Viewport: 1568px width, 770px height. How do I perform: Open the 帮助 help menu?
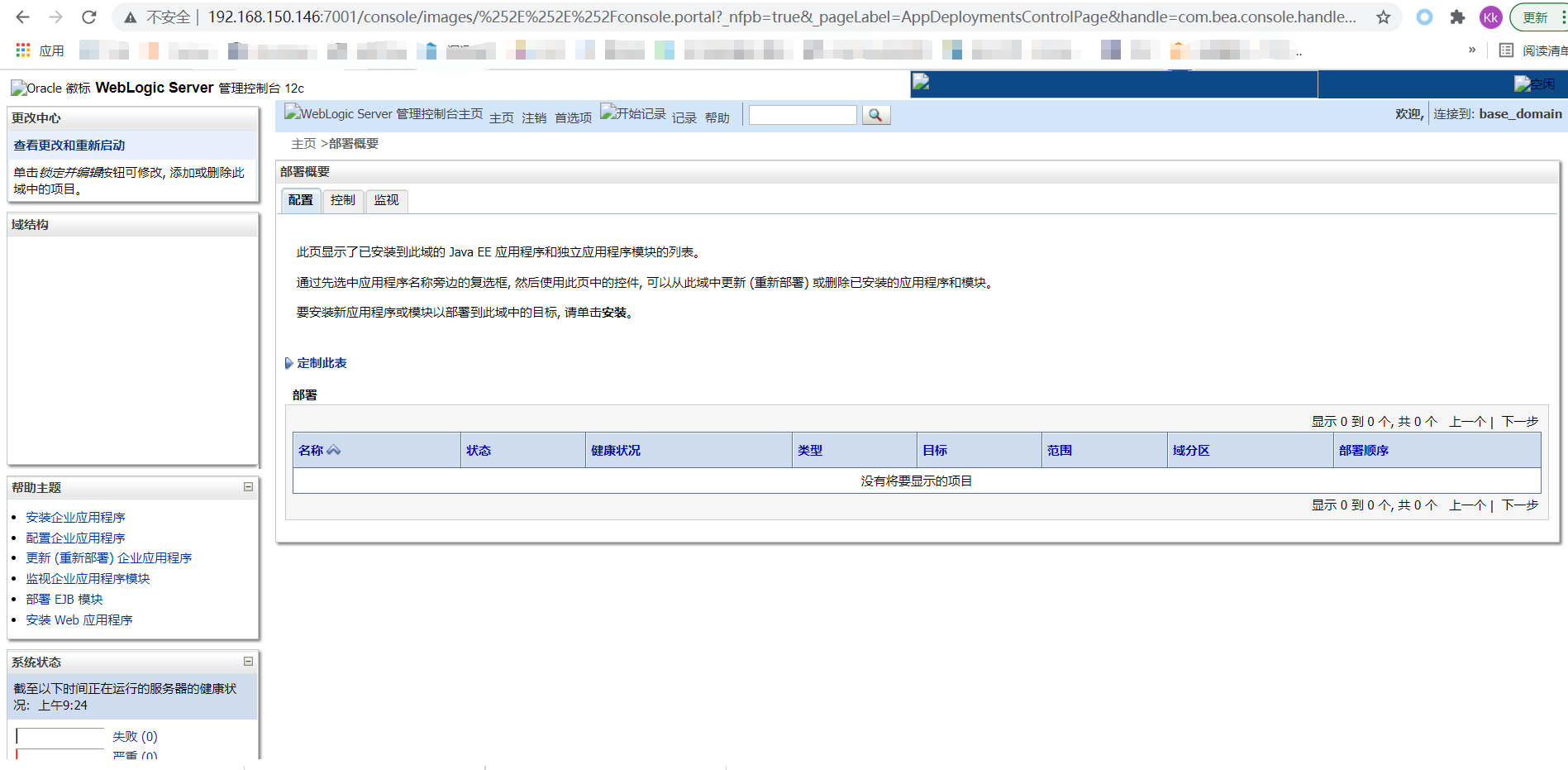[717, 117]
